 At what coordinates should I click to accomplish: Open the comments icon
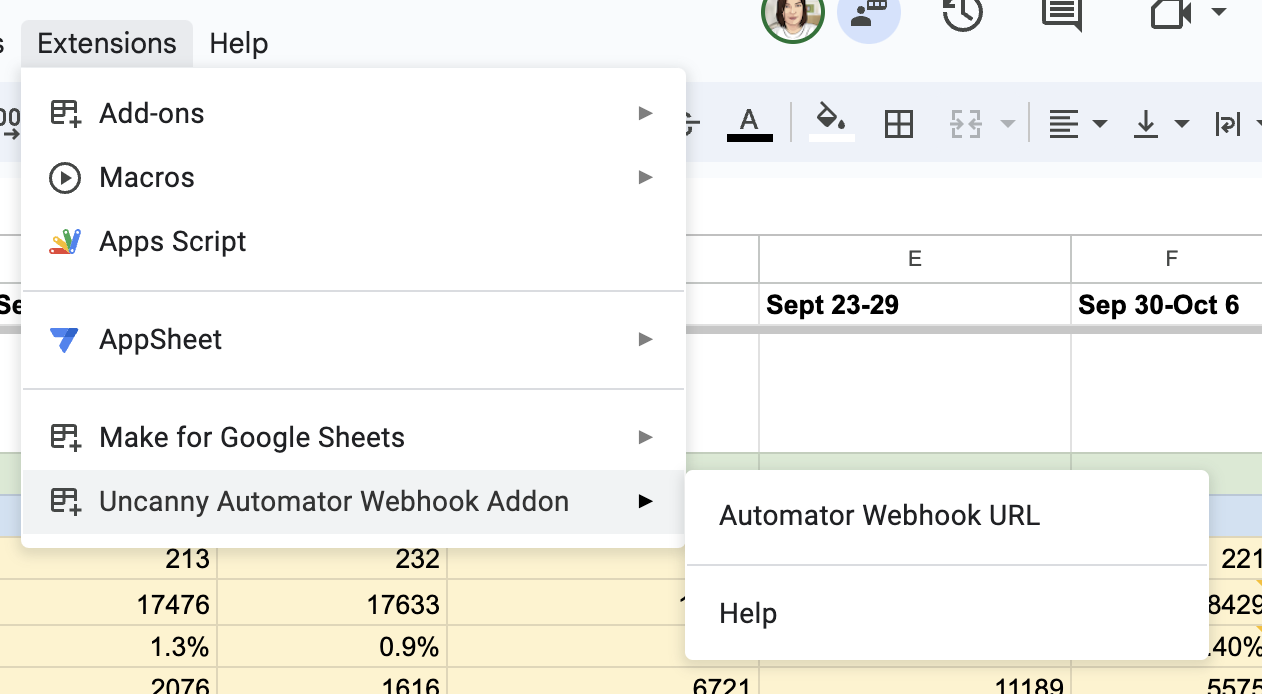pos(1061,14)
